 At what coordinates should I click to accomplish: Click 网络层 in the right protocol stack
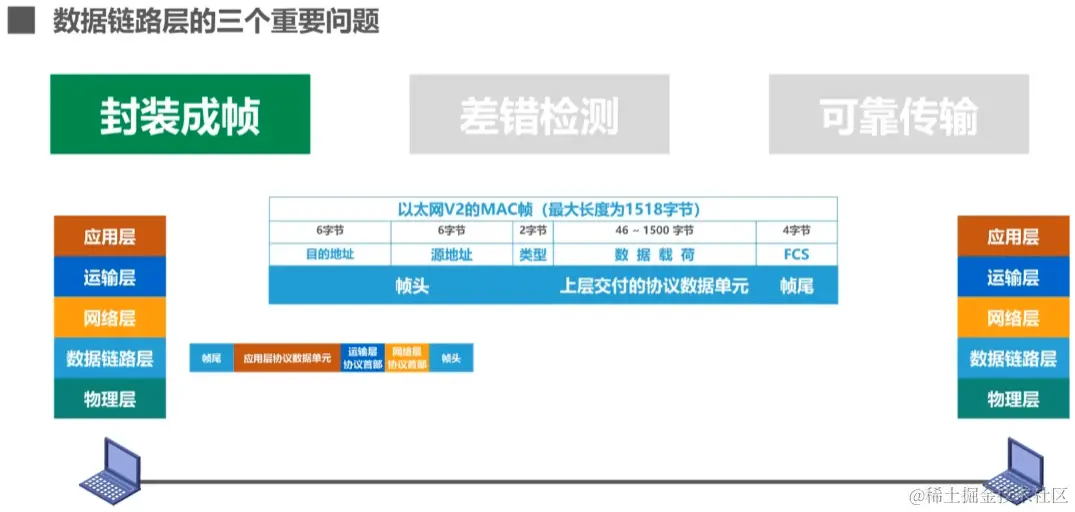[x=1013, y=317]
